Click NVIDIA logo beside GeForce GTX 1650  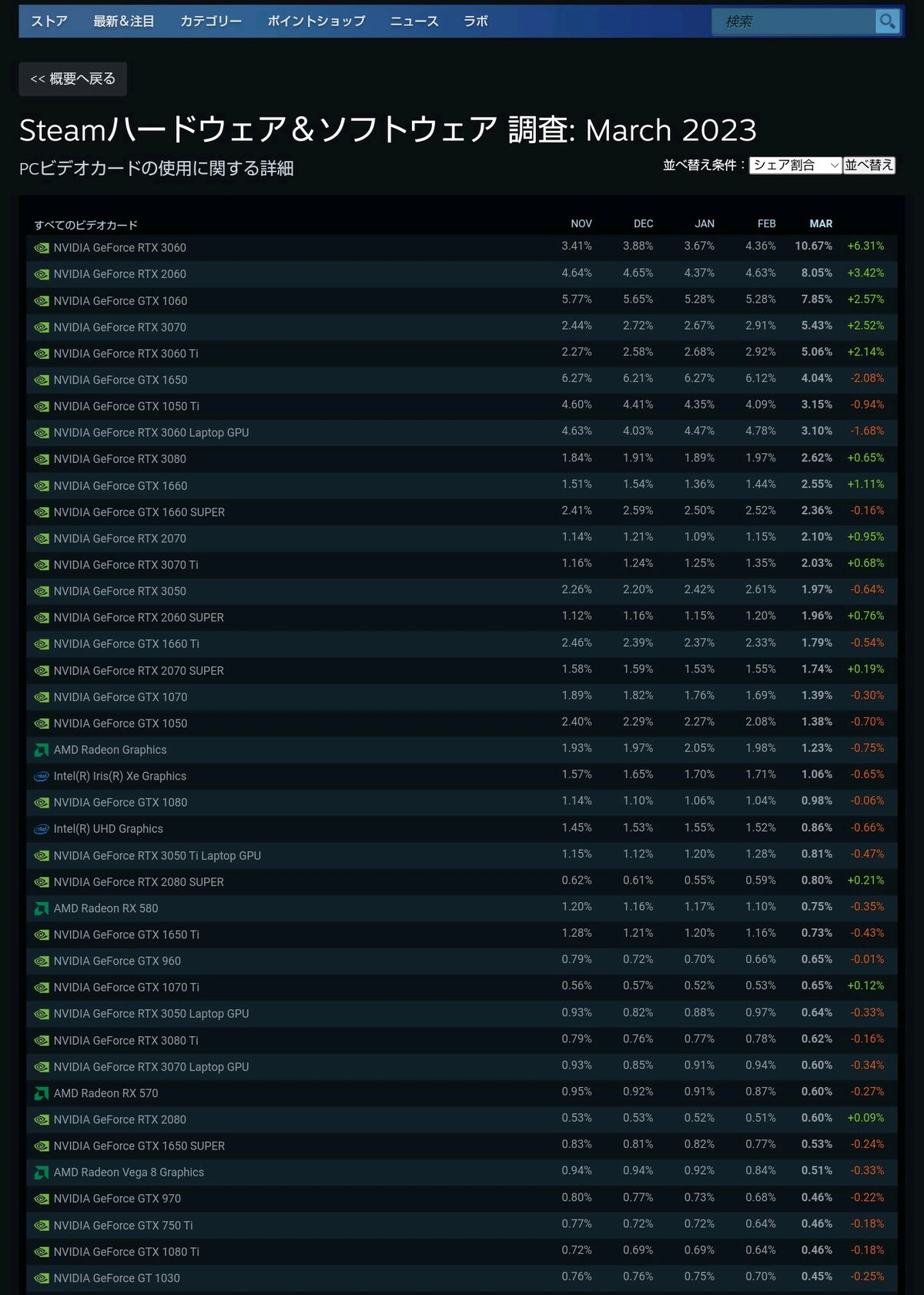click(42, 380)
